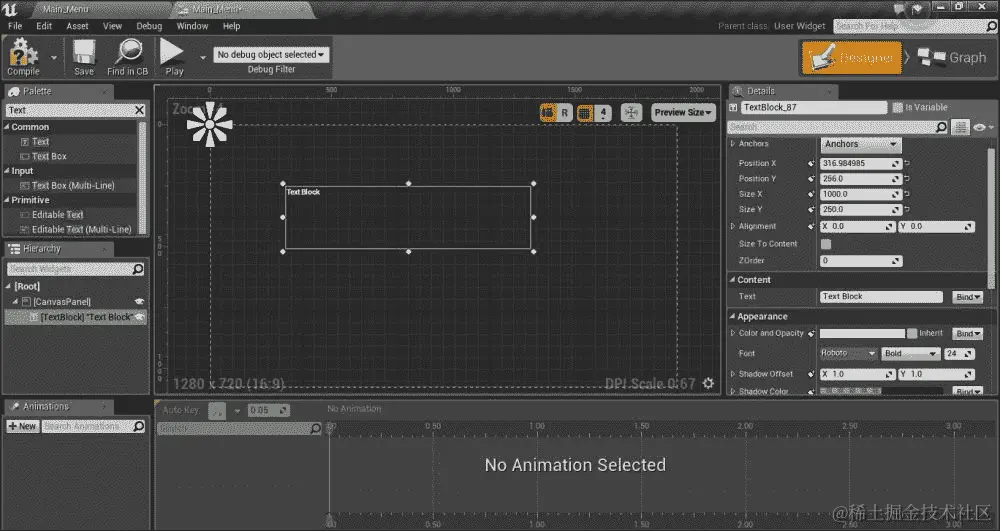Collapse the CanvasPanel tree node
The image size is (1000, 531).
(x=16, y=302)
